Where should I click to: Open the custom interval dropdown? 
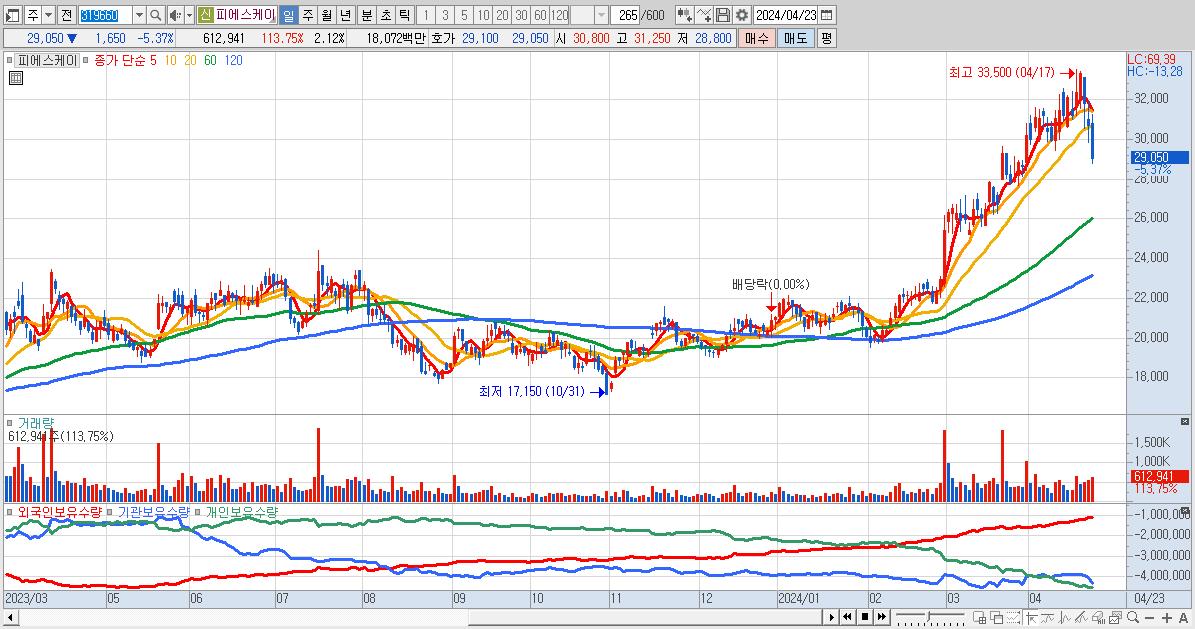click(x=601, y=14)
